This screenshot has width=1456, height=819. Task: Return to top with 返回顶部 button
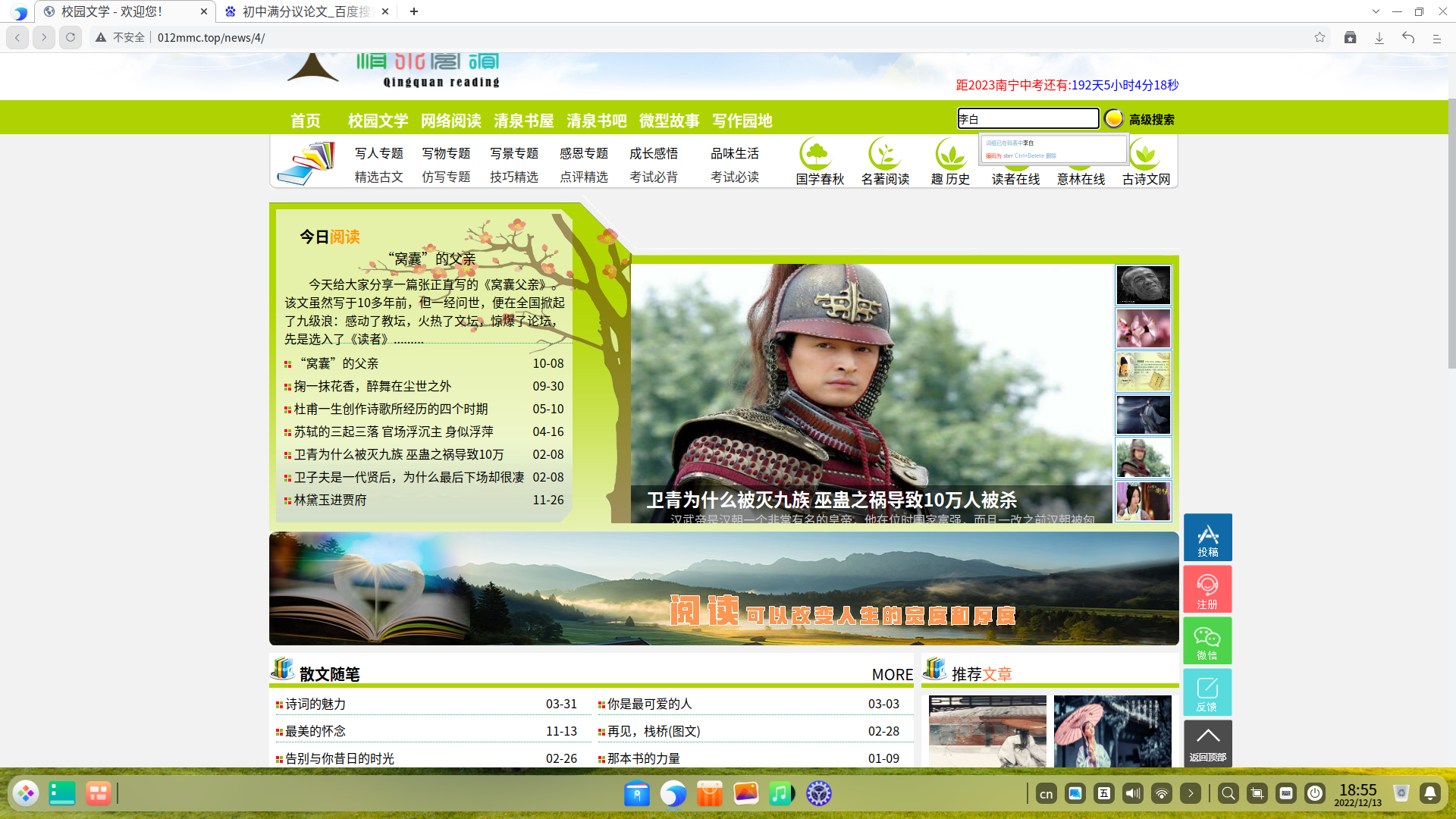pos(1207,743)
